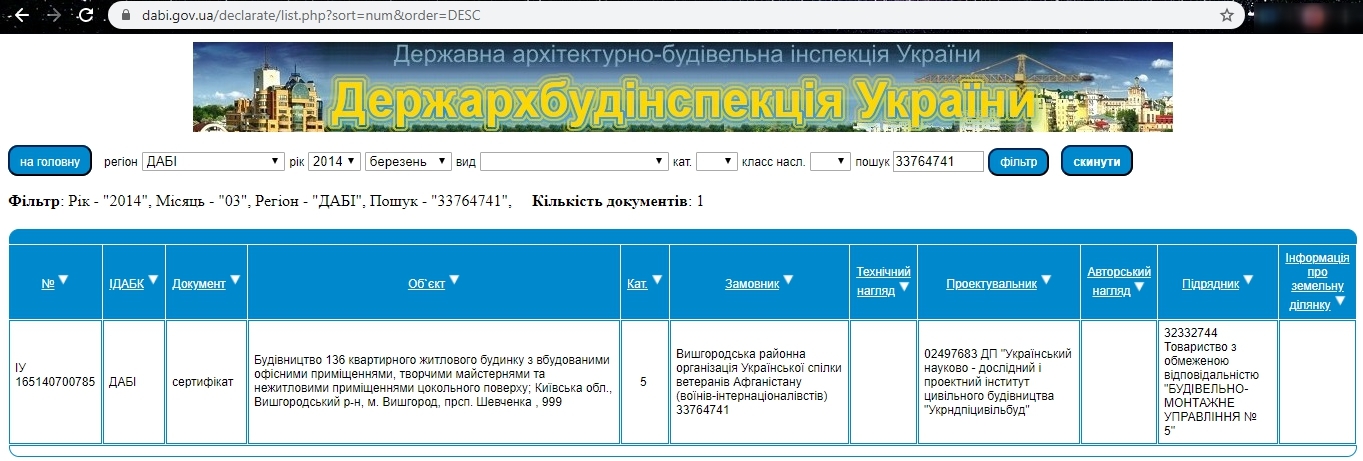Click sort arrow next to Інформація про земельну ділянку

click(1340, 300)
